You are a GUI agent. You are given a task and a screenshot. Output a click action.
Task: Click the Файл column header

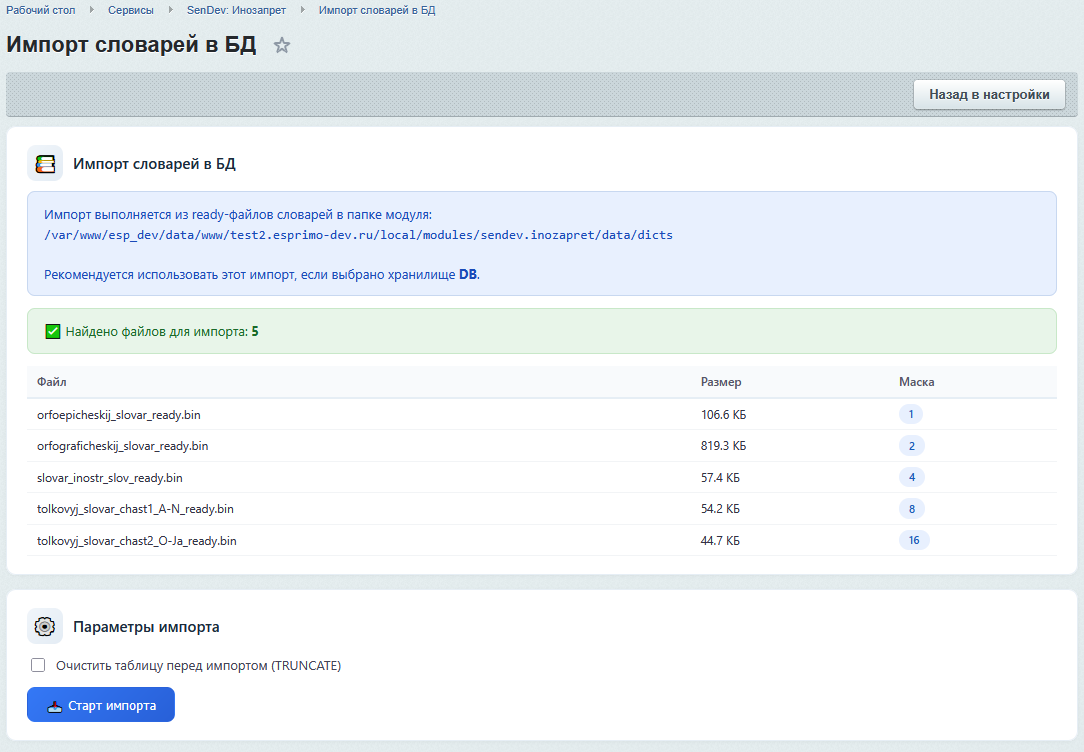pyautogui.click(x=52, y=382)
